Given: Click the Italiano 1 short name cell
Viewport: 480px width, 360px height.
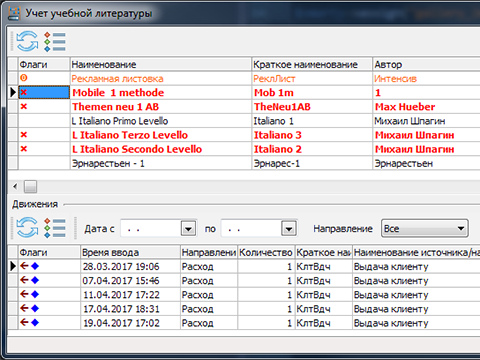Looking at the screenshot, I should coord(312,121).
